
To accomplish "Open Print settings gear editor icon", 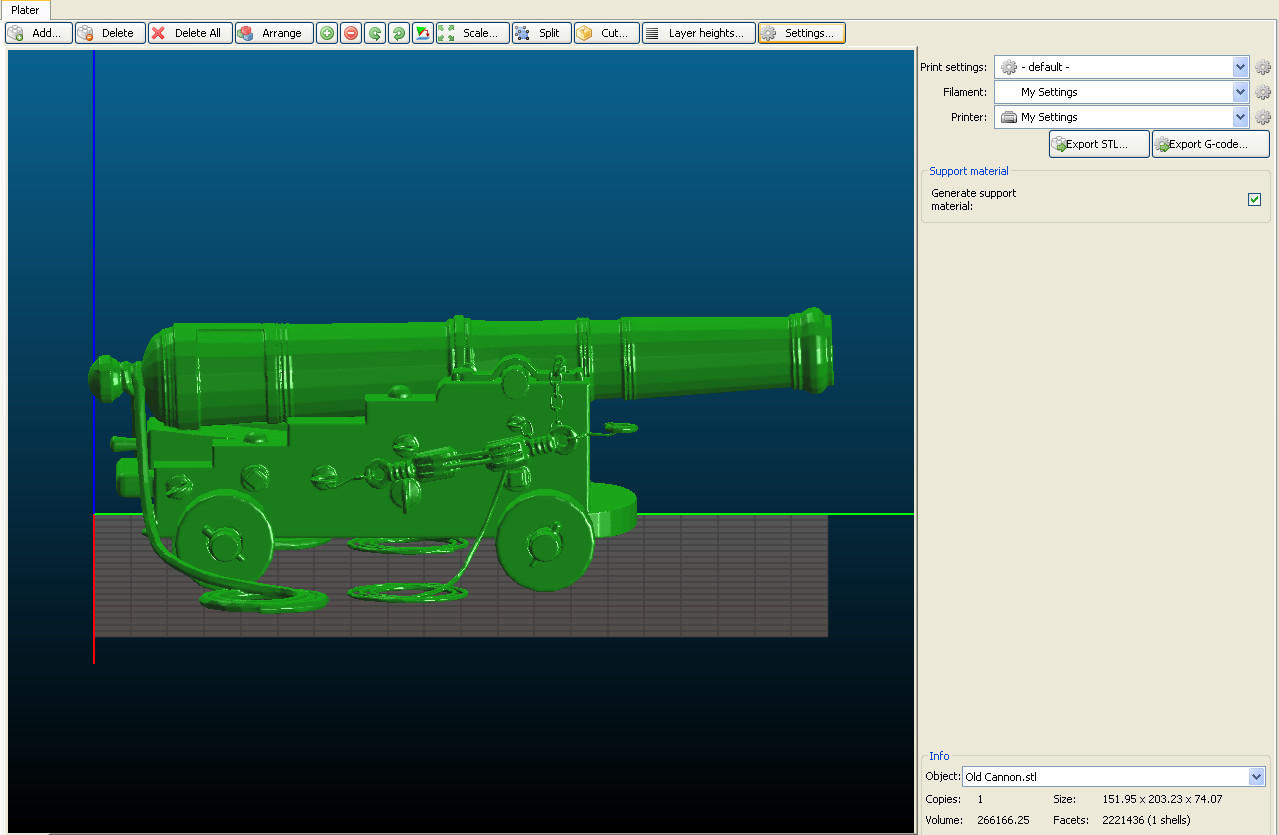I will click(x=1263, y=67).
